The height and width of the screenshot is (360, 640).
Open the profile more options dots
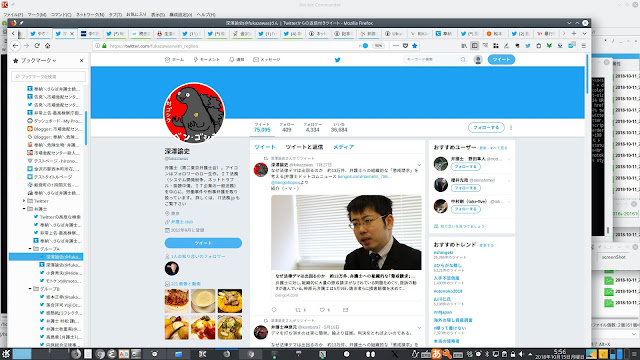[x=511, y=127]
